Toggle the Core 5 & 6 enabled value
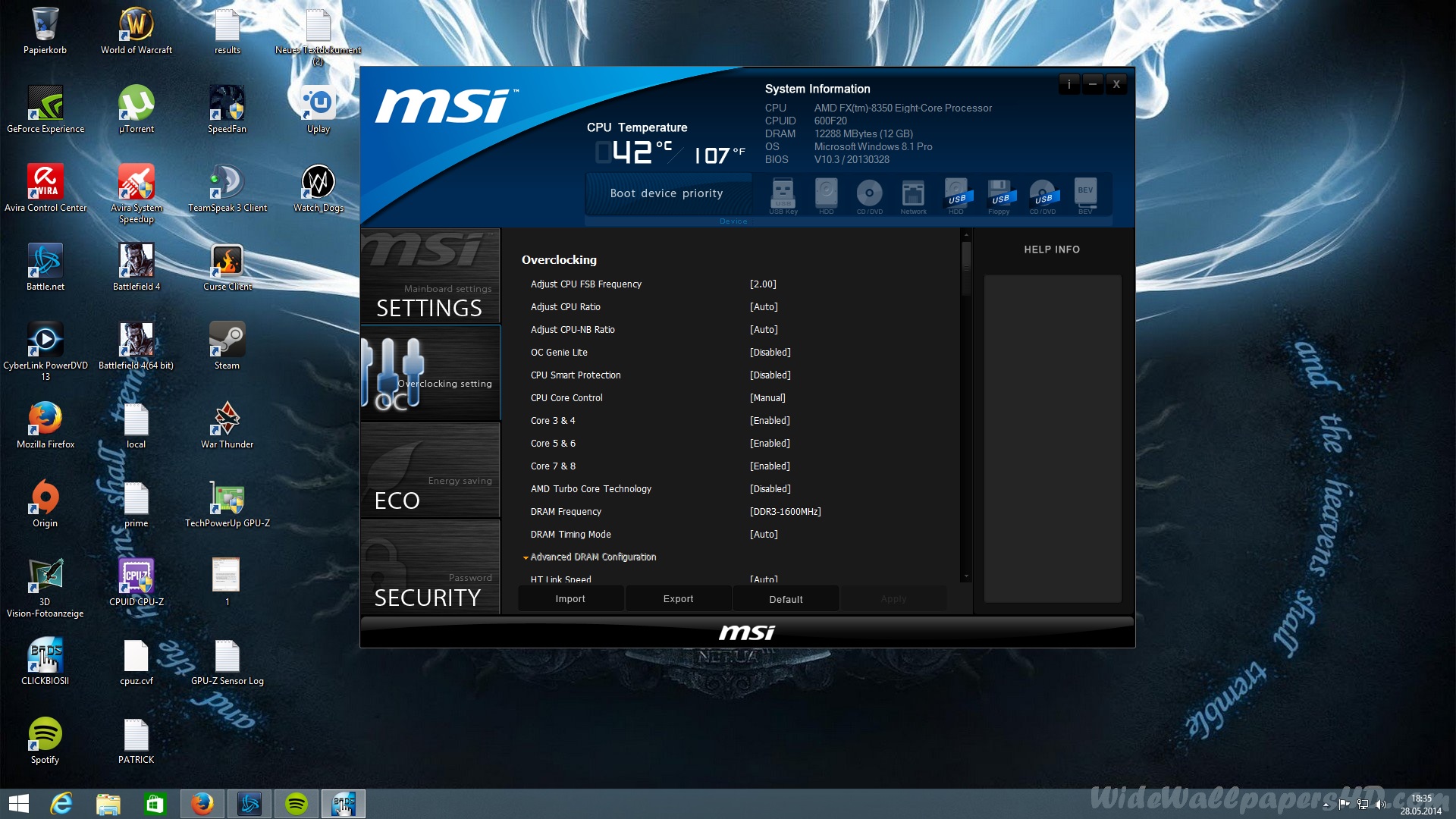Image resolution: width=1456 pixels, height=819 pixels. [x=770, y=444]
